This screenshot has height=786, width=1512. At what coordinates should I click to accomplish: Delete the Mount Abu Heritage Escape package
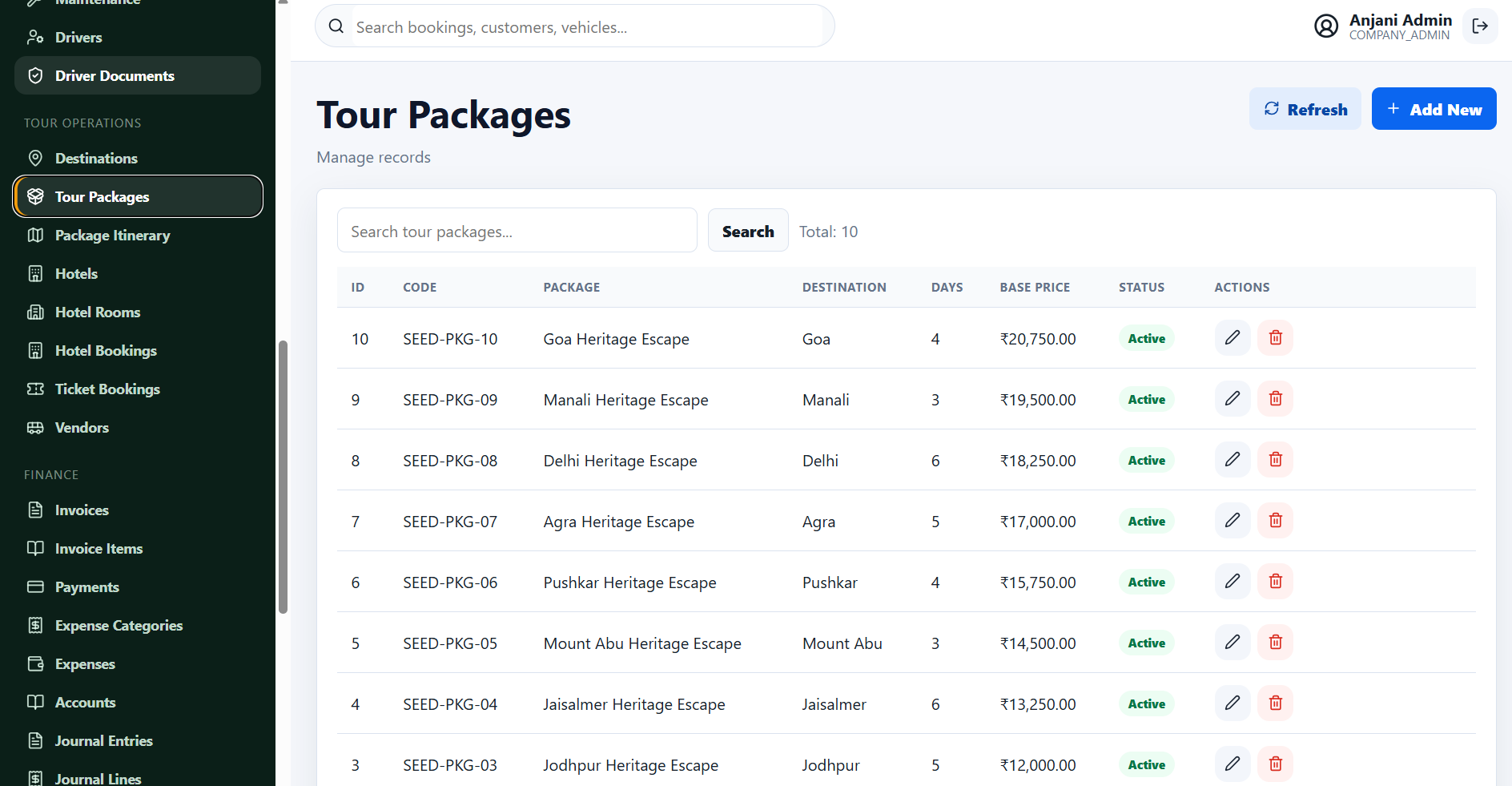click(1276, 642)
